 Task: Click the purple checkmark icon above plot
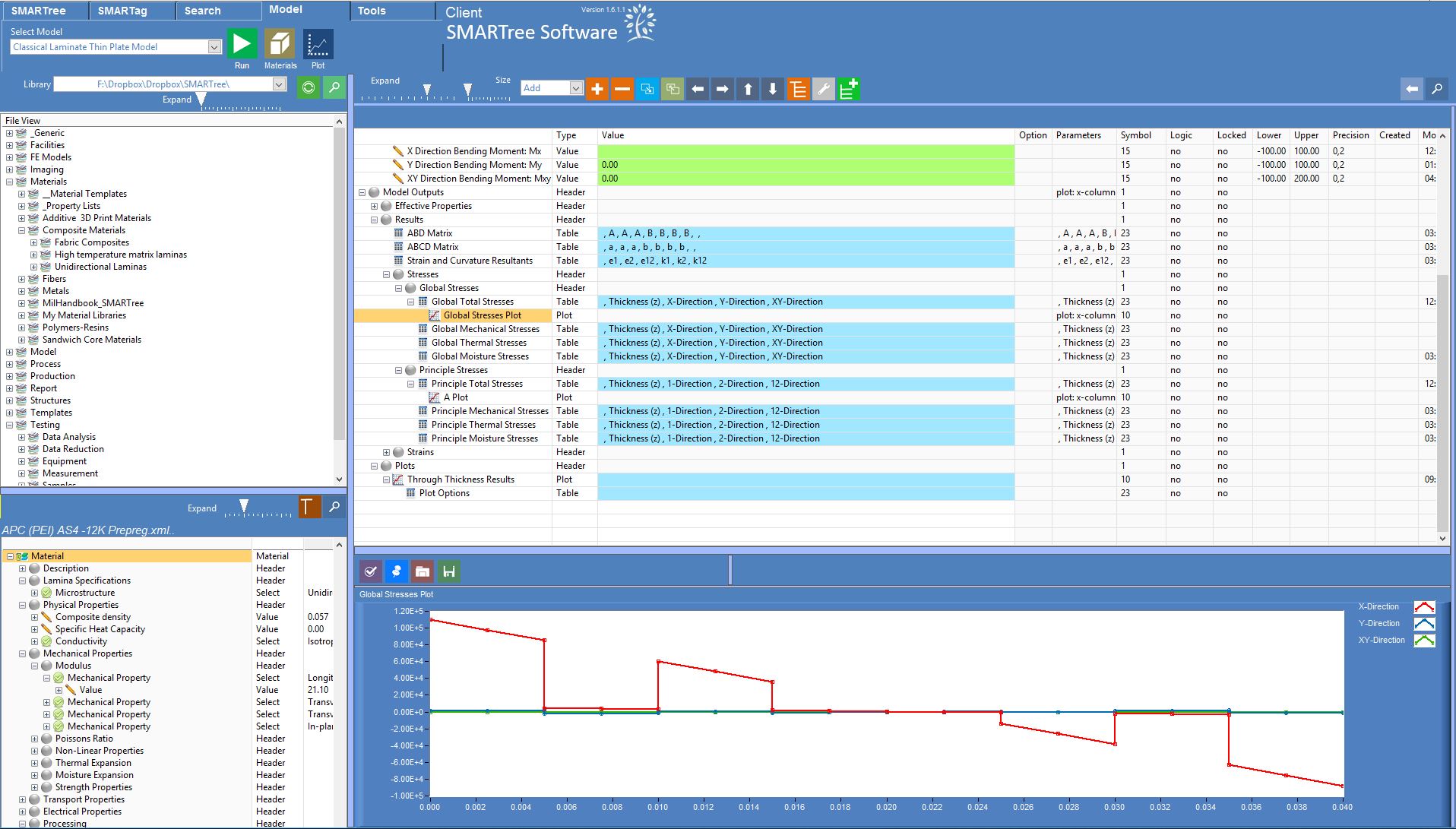pyautogui.click(x=370, y=571)
